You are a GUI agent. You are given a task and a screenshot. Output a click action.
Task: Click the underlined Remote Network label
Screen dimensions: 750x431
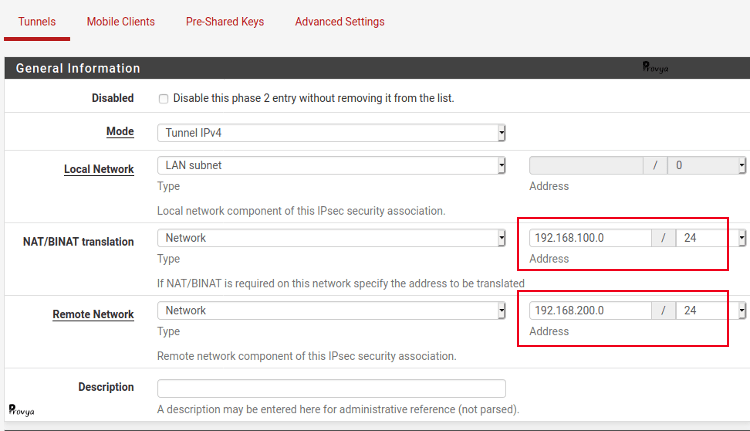click(93, 314)
